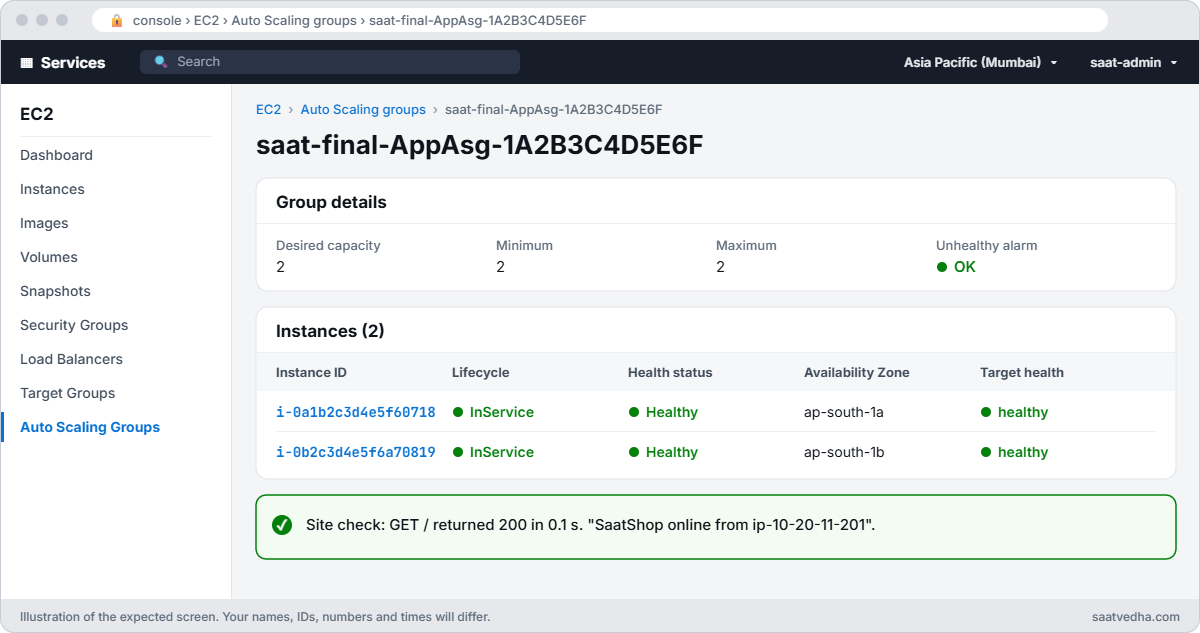Click the saat-final-AppAsg-1A2B3C4D5E6F page title
The height and width of the screenshot is (633, 1200).
click(480, 145)
